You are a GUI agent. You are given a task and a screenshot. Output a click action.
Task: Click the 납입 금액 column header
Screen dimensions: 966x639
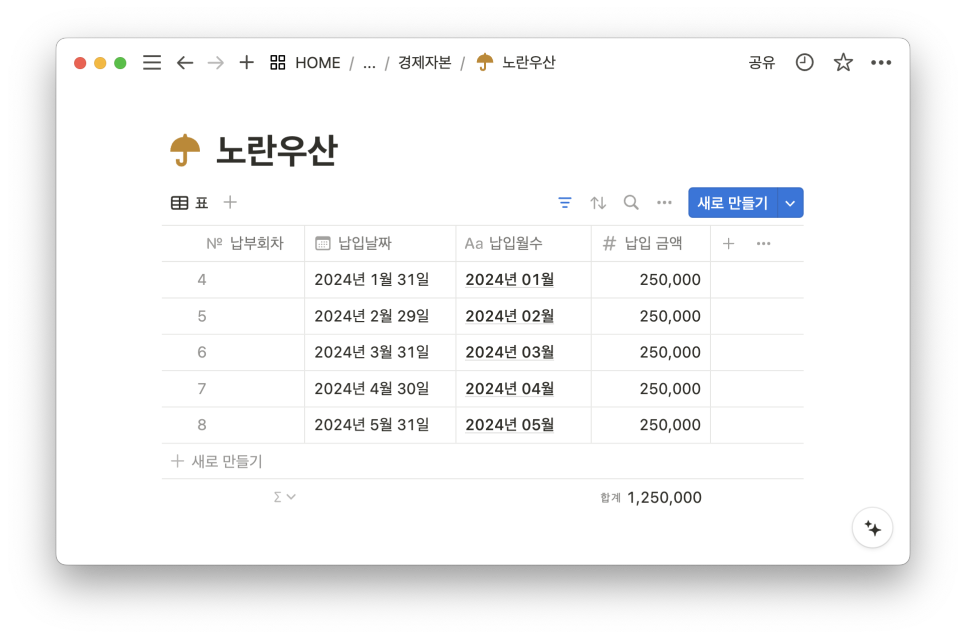651,243
